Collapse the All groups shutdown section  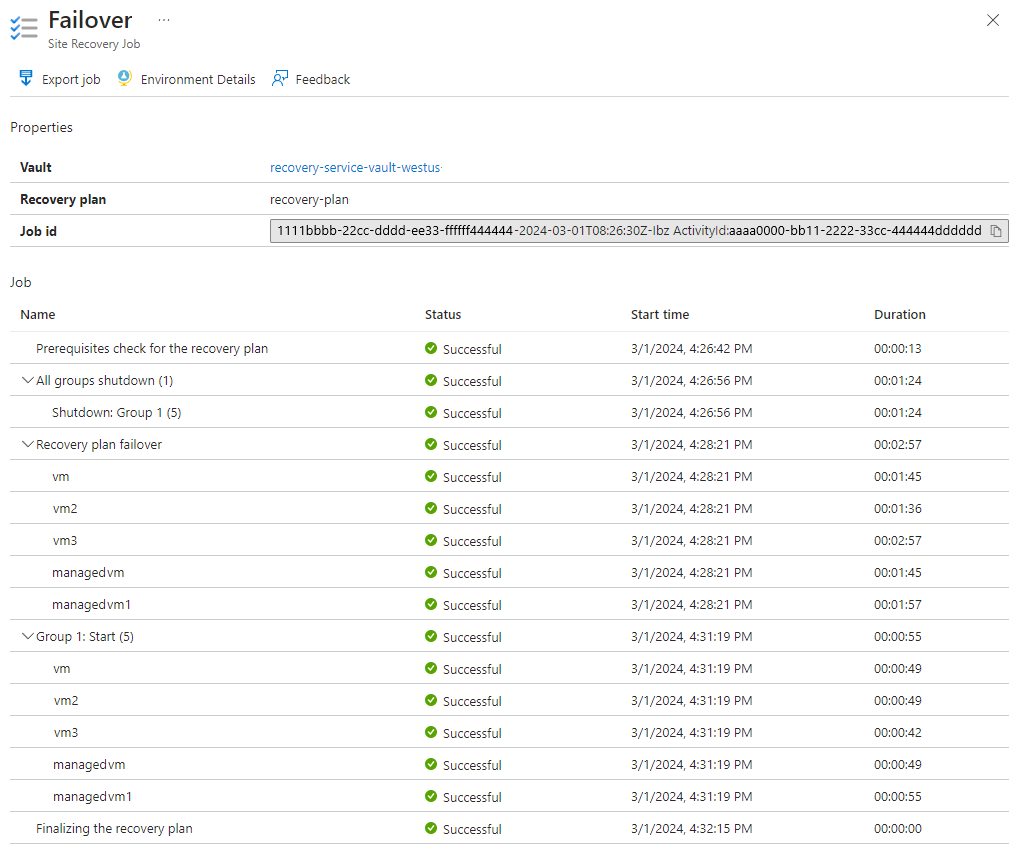(x=27, y=381)
